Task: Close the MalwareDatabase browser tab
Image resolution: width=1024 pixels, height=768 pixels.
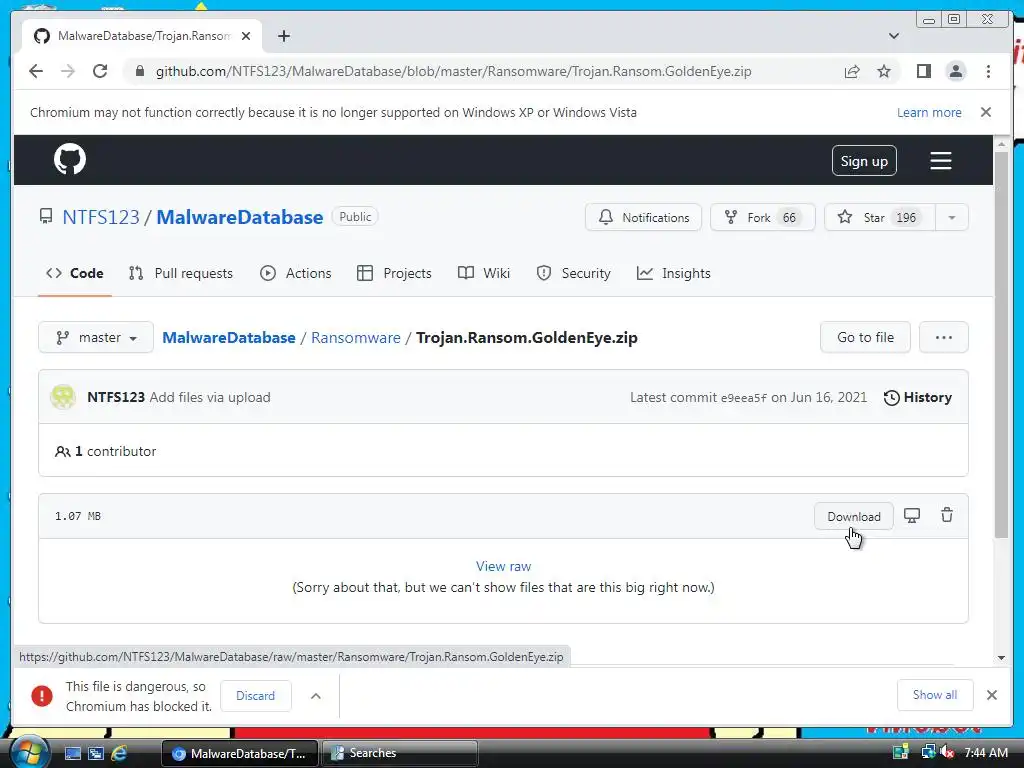Action: [x=246, y=36]
